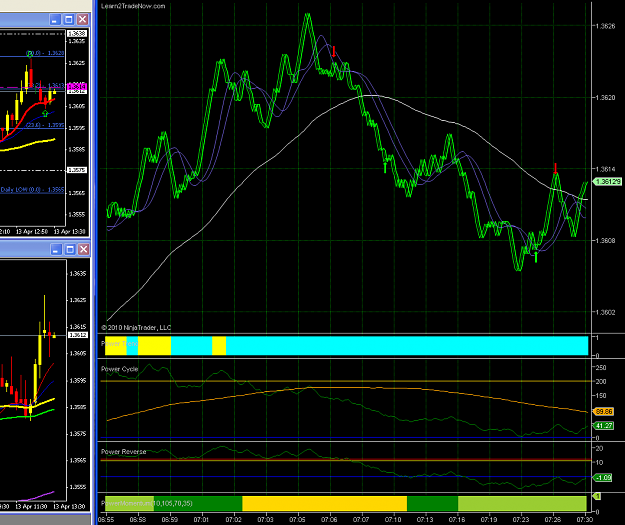Select the current price marker 1.36129
625x525 pixels.
(607, 182)
